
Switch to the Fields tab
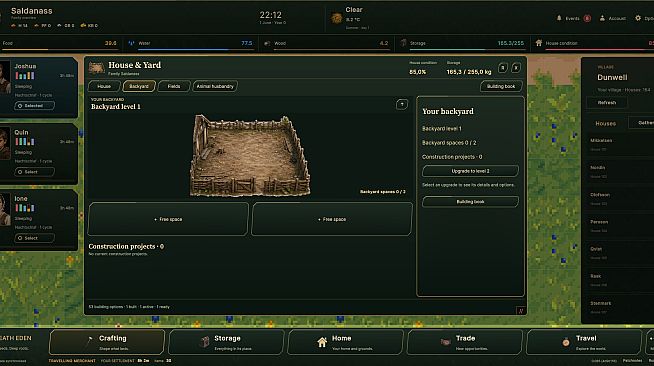pos(174,86)
